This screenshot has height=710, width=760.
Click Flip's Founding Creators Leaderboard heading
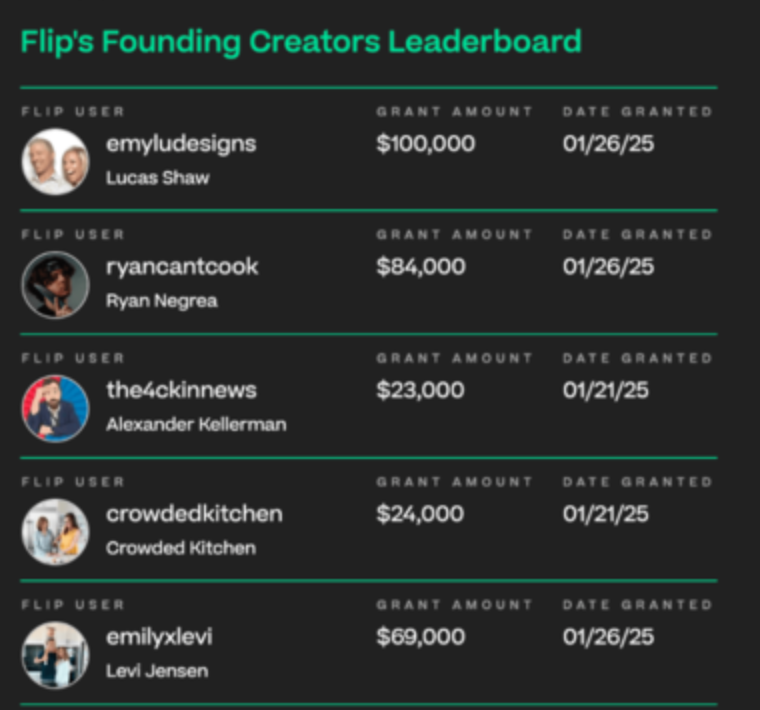tap(301, 42)
